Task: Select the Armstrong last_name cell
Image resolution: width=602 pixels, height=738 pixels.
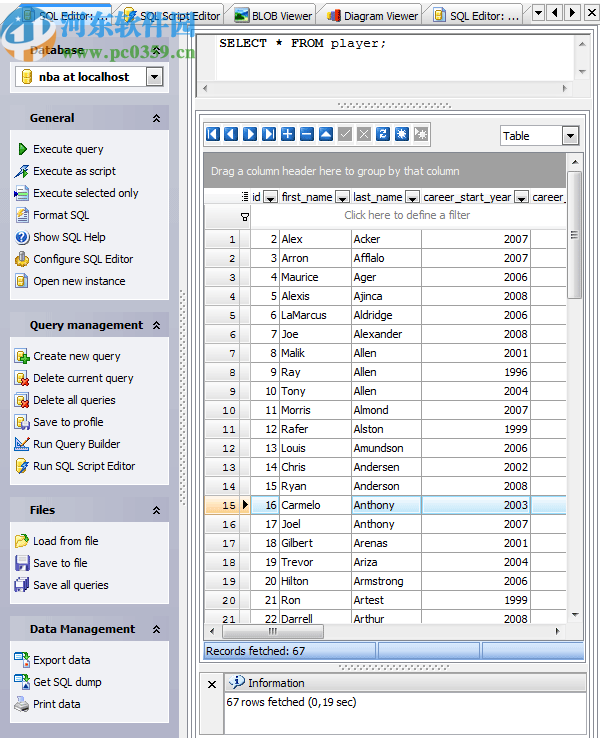Action: coord(386,581)
